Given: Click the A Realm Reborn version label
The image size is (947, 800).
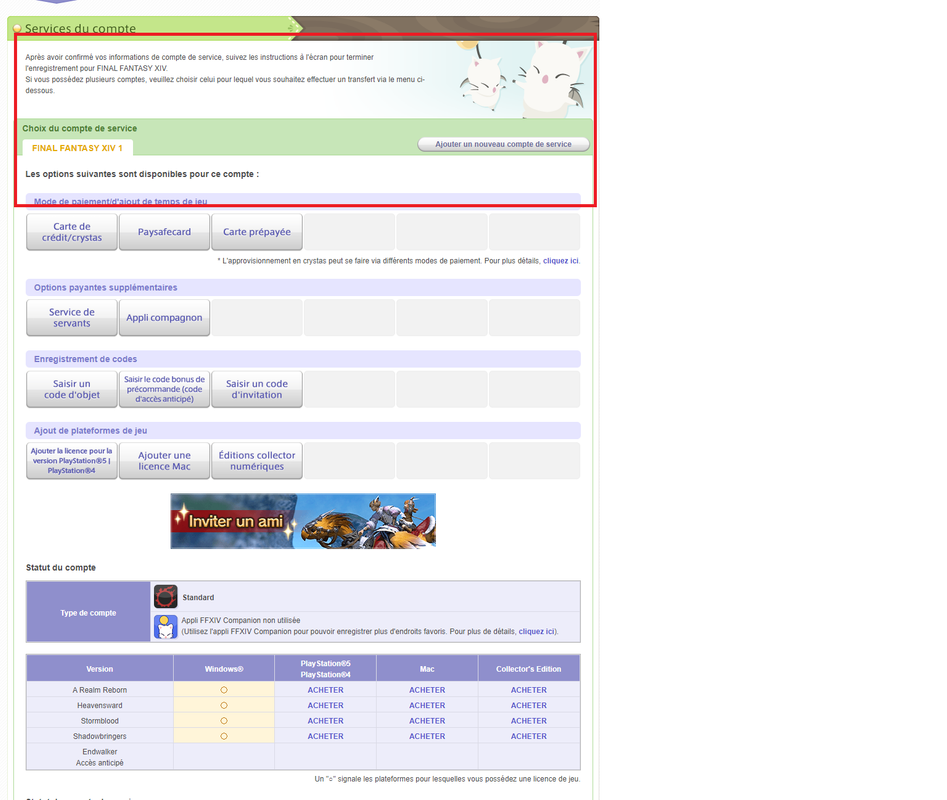Looking at the screenshot, I should [100, 690].
